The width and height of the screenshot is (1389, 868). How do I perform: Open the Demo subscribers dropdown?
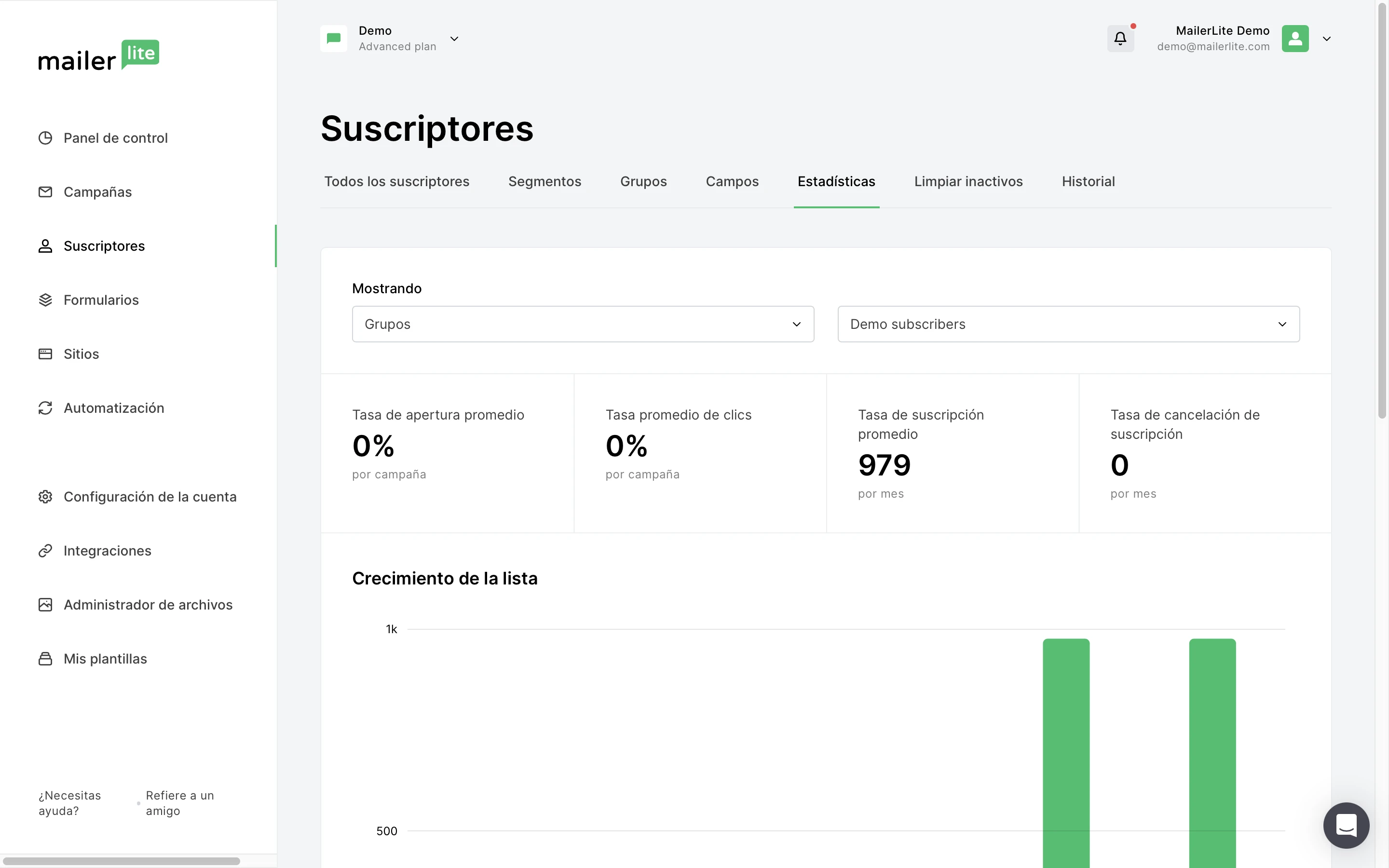coord(1069,324)
